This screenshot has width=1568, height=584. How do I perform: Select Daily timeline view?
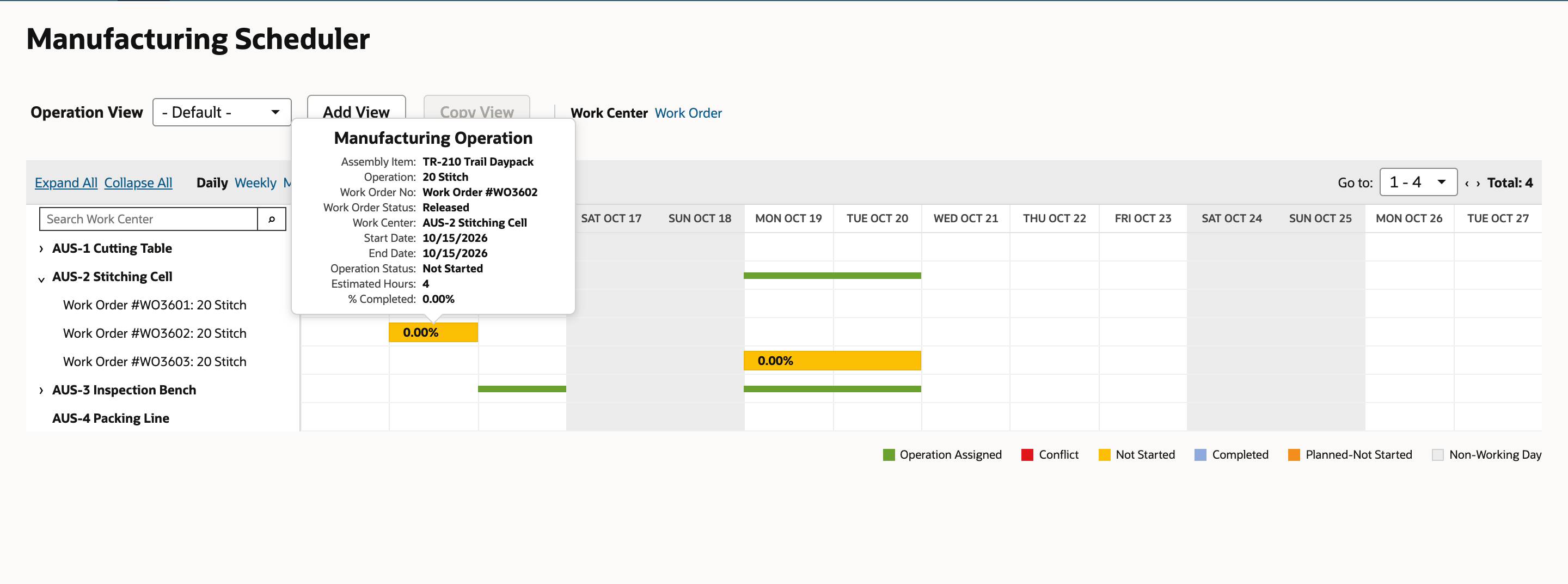pos(212,182)
